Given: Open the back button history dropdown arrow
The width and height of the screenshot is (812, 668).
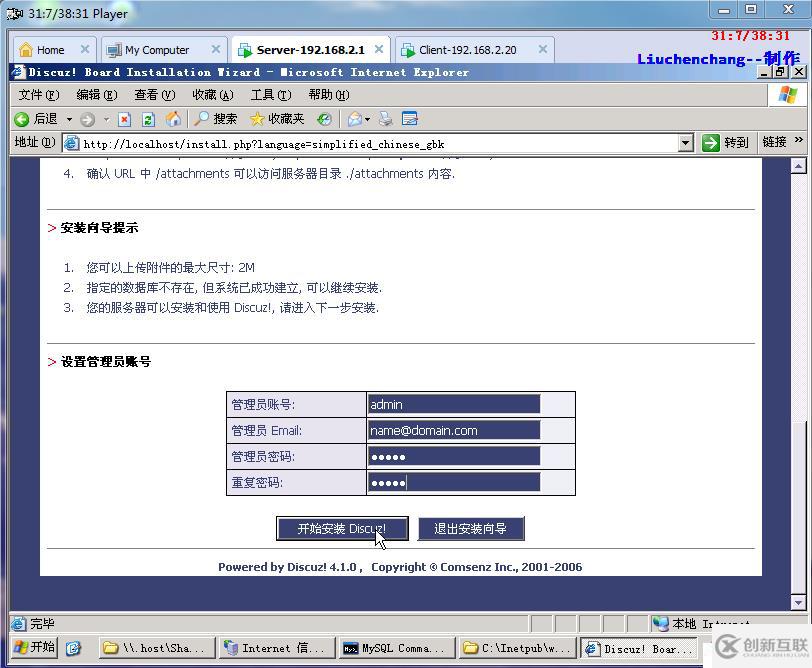Looking at the screenshot, I should point(69,120).
